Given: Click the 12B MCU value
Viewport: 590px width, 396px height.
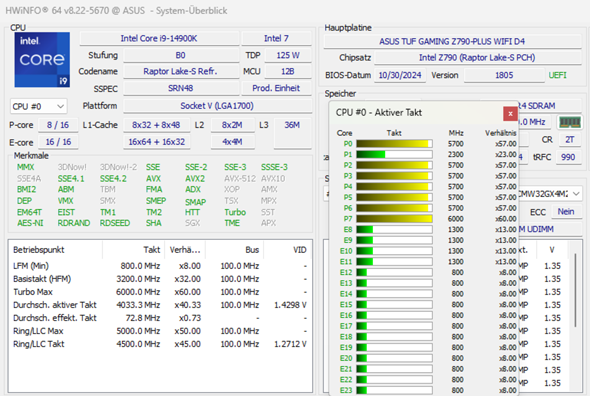Looking at the screenshot, I should [288, 71].
